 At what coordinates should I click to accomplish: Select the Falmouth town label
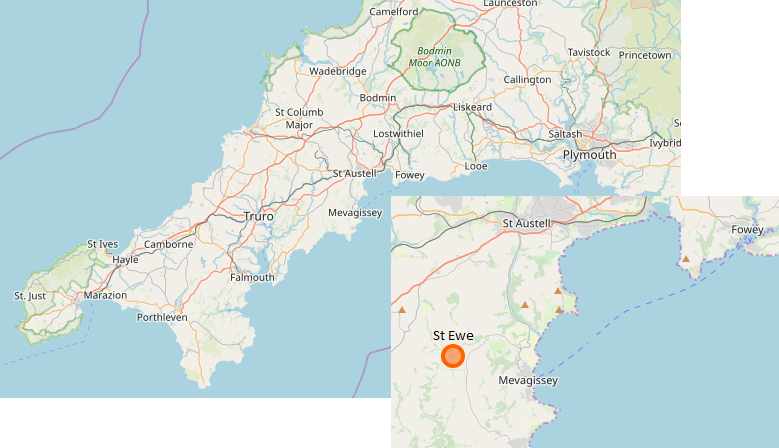point(252,278)
